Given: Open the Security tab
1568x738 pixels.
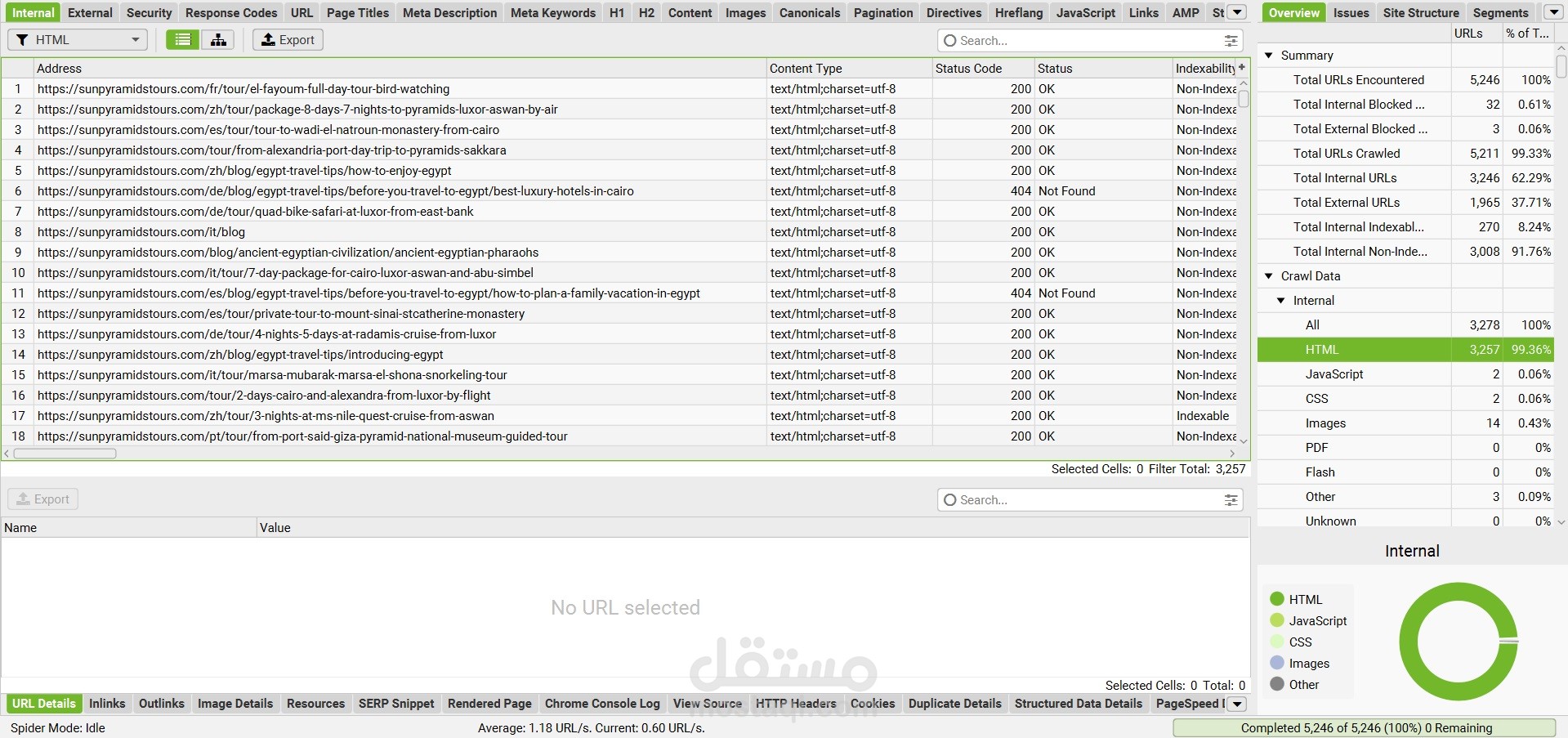Looking at the screenshot, I should 149,12.
